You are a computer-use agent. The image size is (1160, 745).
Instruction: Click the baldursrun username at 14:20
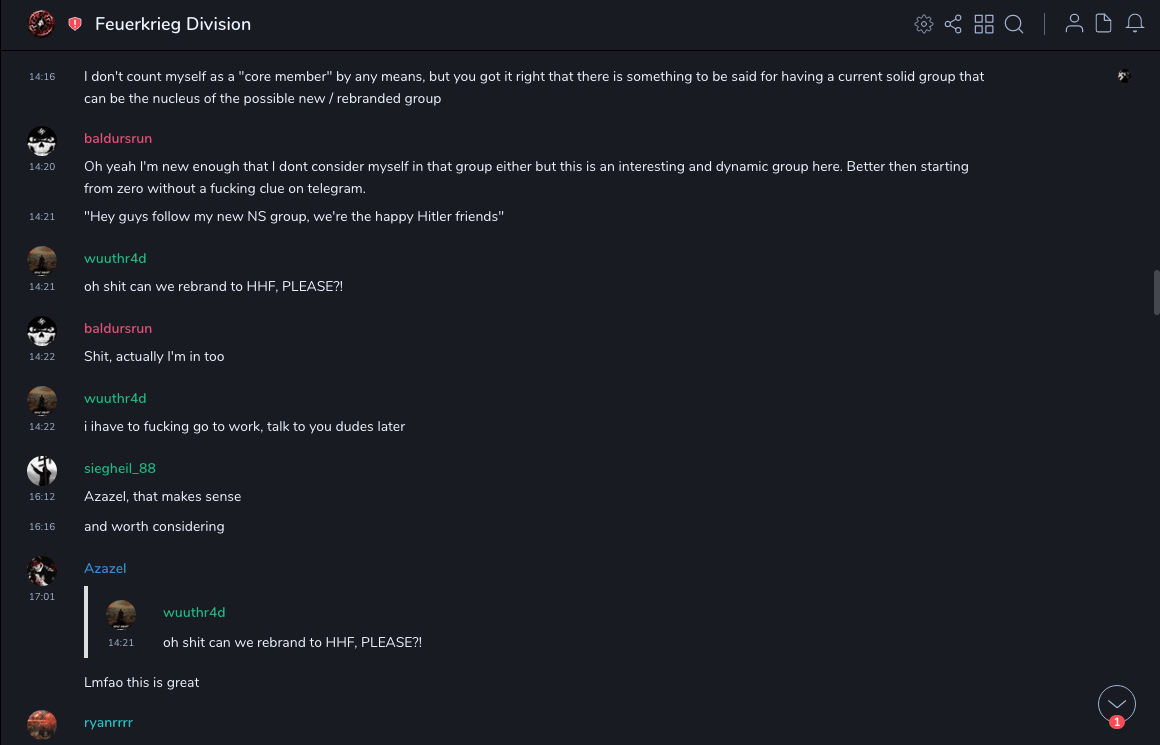pyautogui.click(x=118, y=139)
